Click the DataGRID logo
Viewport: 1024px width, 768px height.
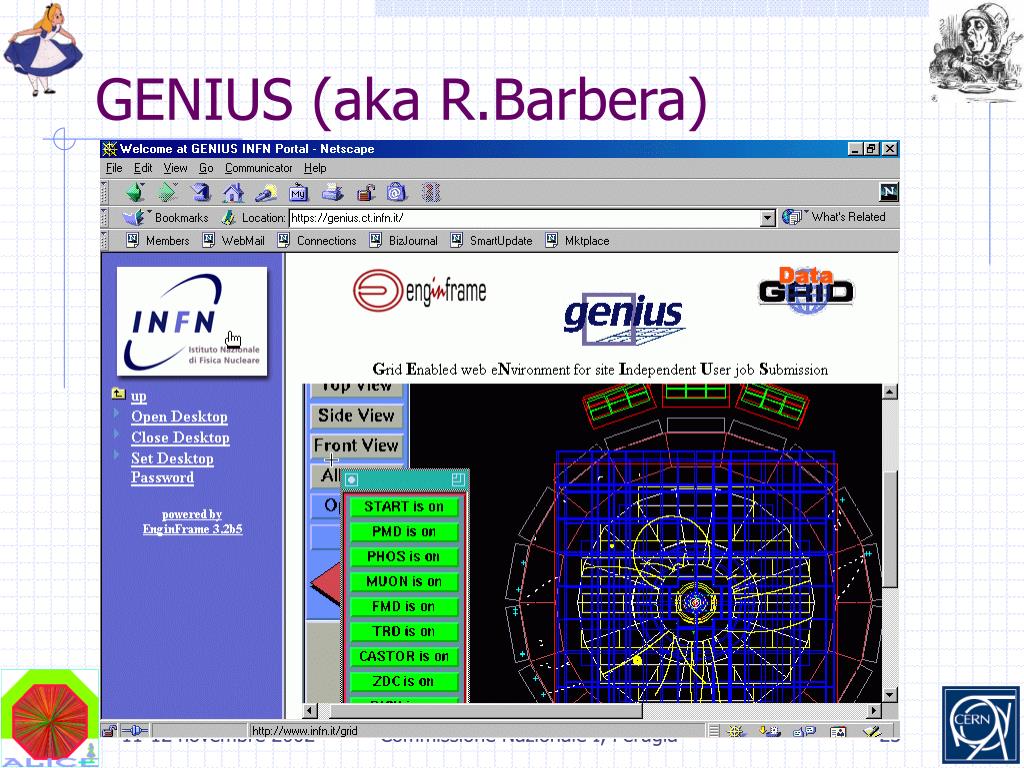click(x=807, y=290)
